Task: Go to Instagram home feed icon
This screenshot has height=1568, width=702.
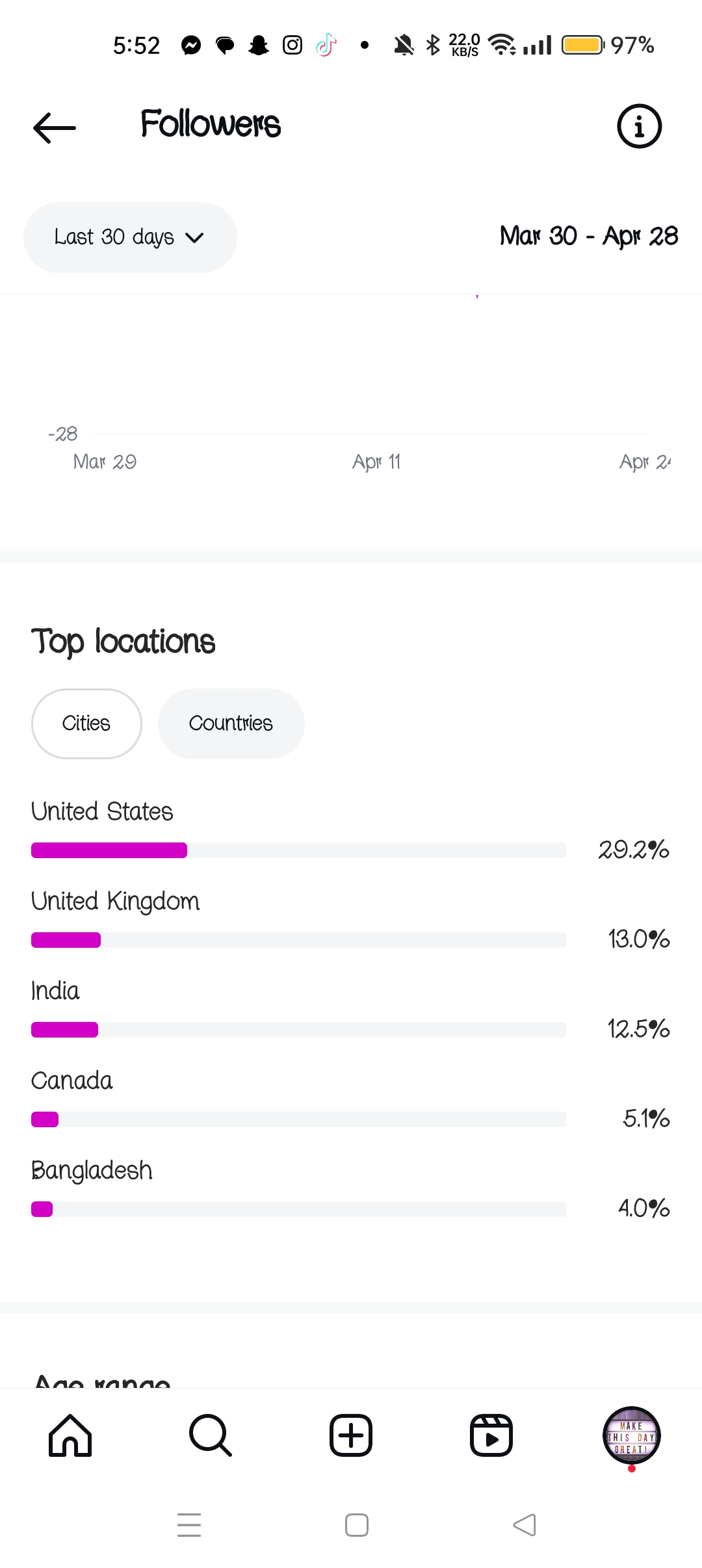Action: (70, 1435)
